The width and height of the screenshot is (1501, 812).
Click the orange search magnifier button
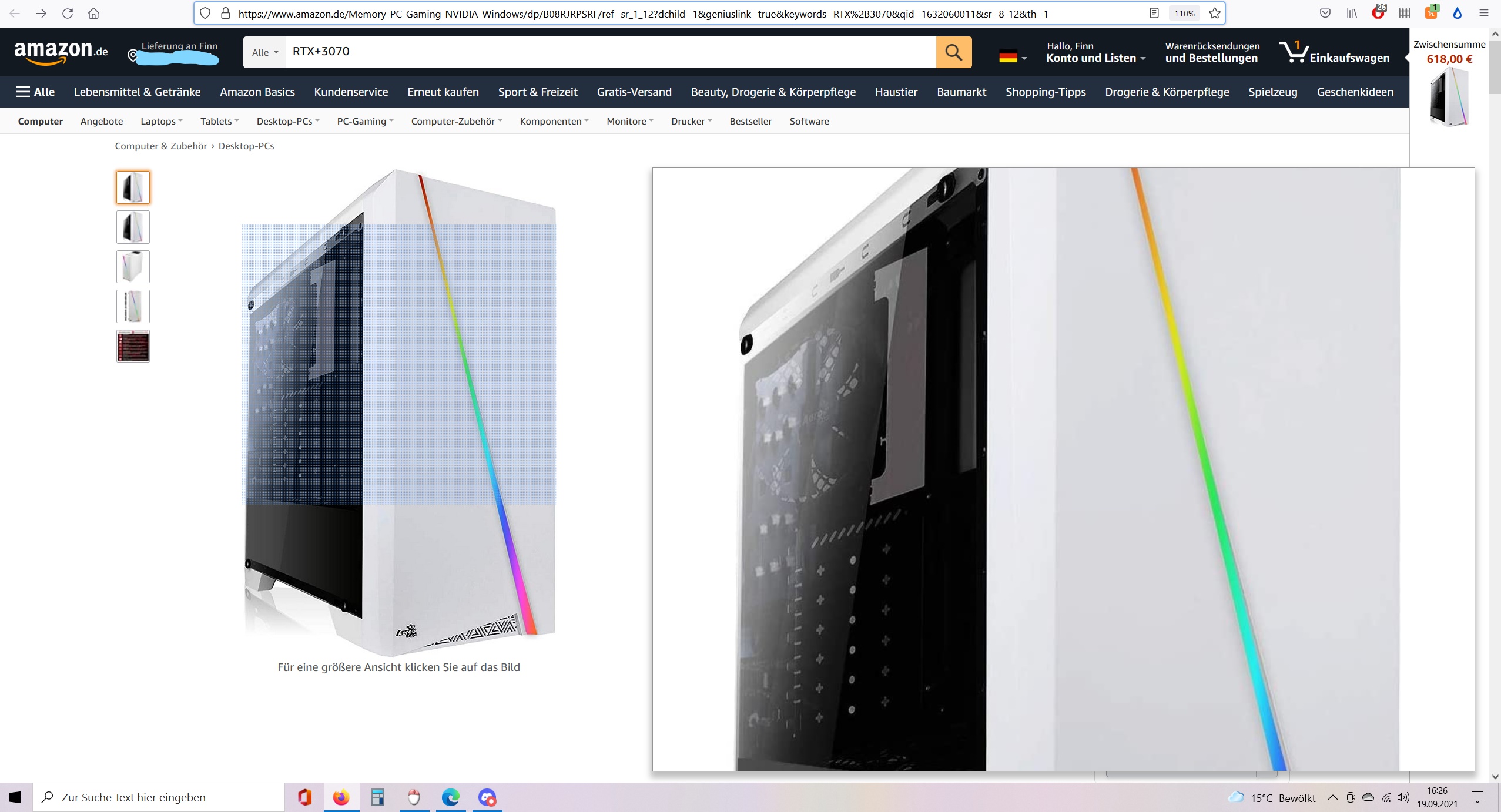tap(953, 52)
